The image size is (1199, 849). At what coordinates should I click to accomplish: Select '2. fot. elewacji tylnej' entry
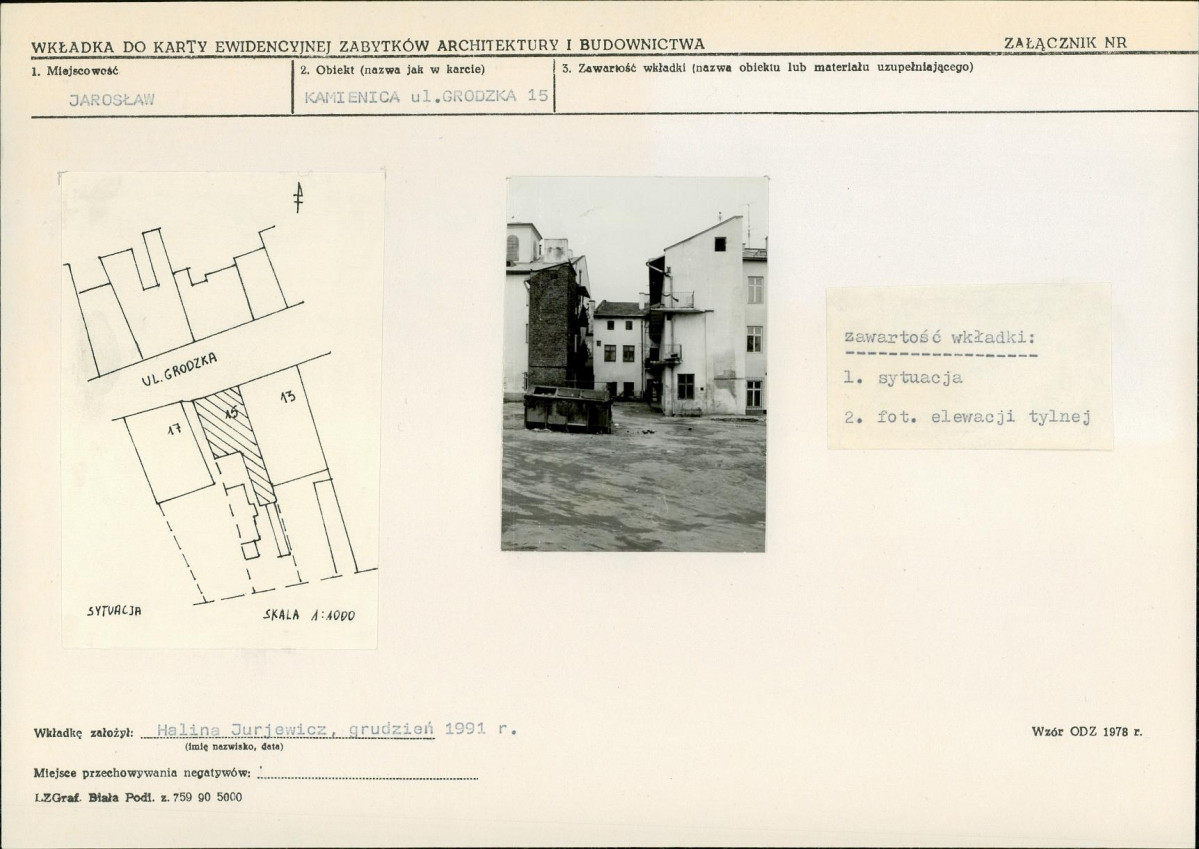pos(966,417)
